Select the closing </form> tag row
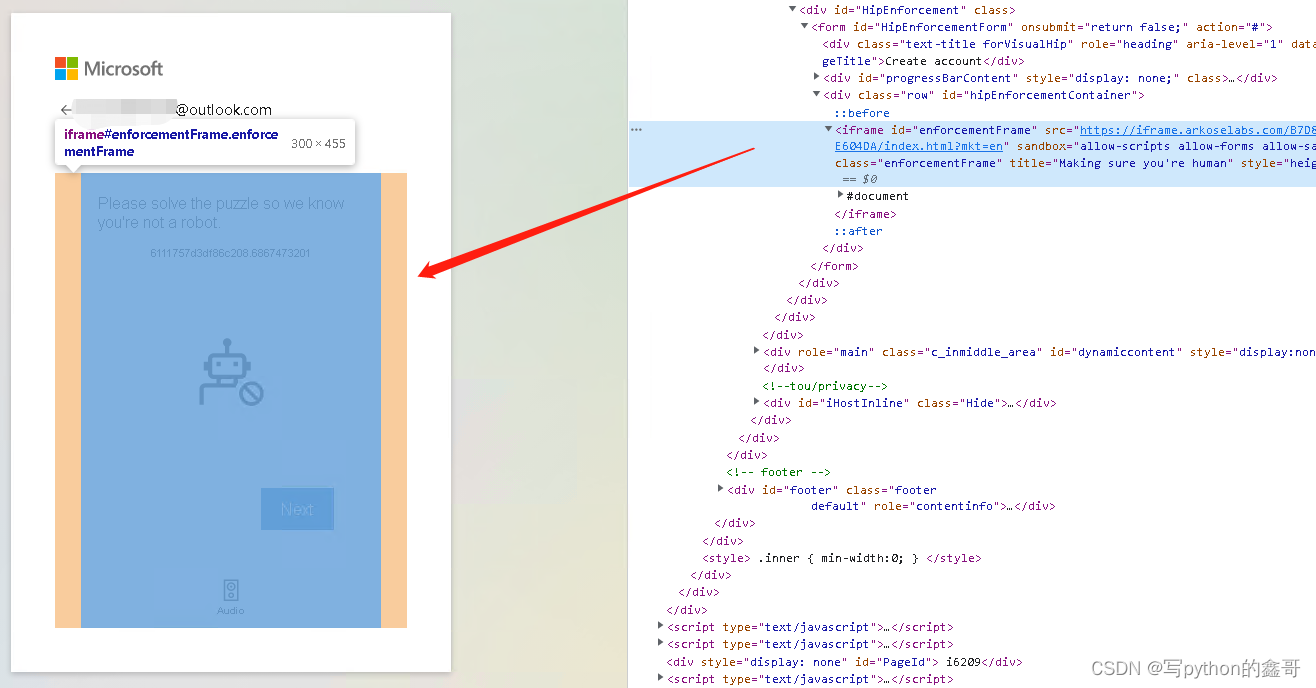This screenshot has height=688, width=1316. pyautogui.click(x=834, y=266)
